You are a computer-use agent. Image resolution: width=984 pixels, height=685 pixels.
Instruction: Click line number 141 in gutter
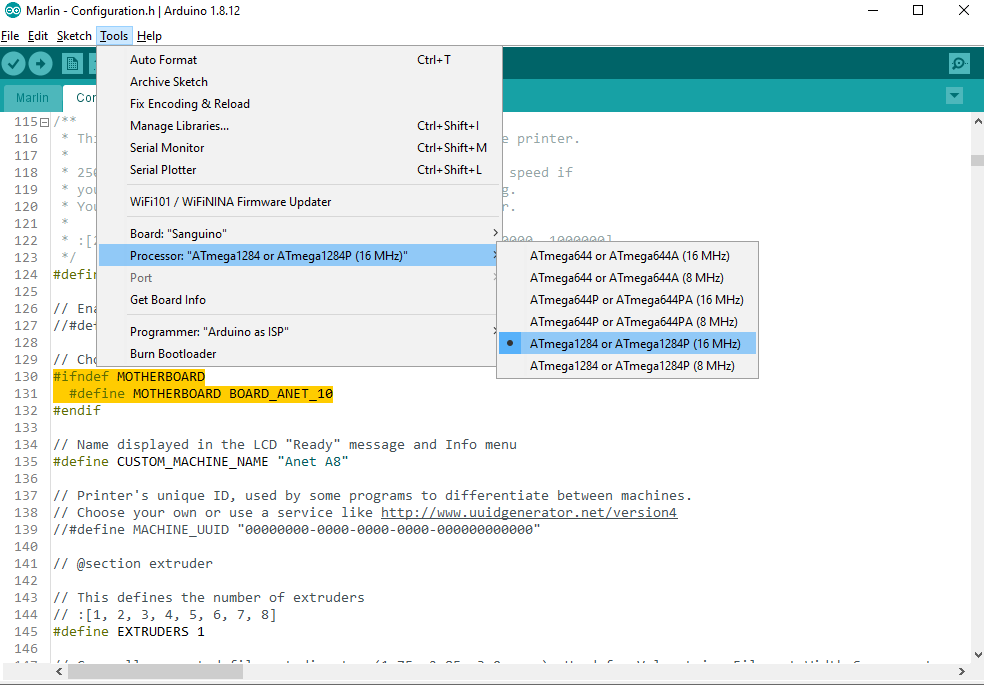26,563
